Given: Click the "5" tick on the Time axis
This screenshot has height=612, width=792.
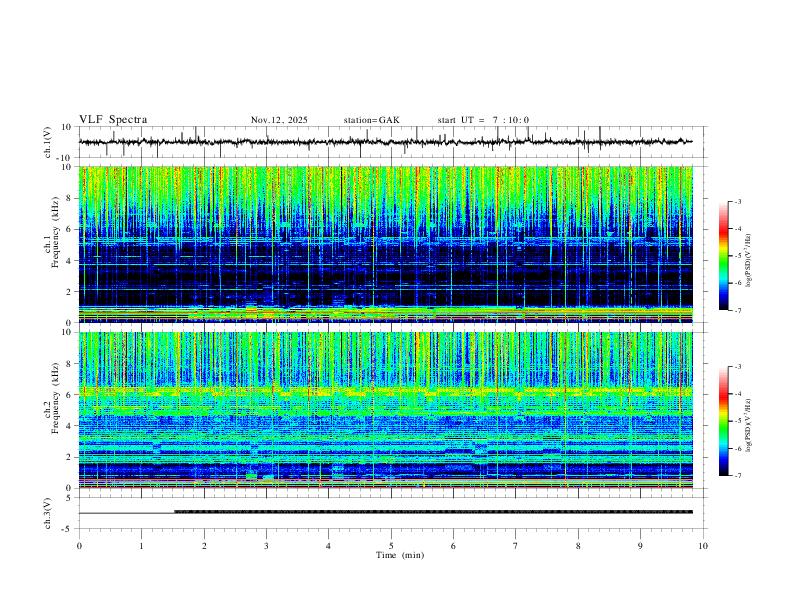Looking at the screenshot, I should 391,546.
